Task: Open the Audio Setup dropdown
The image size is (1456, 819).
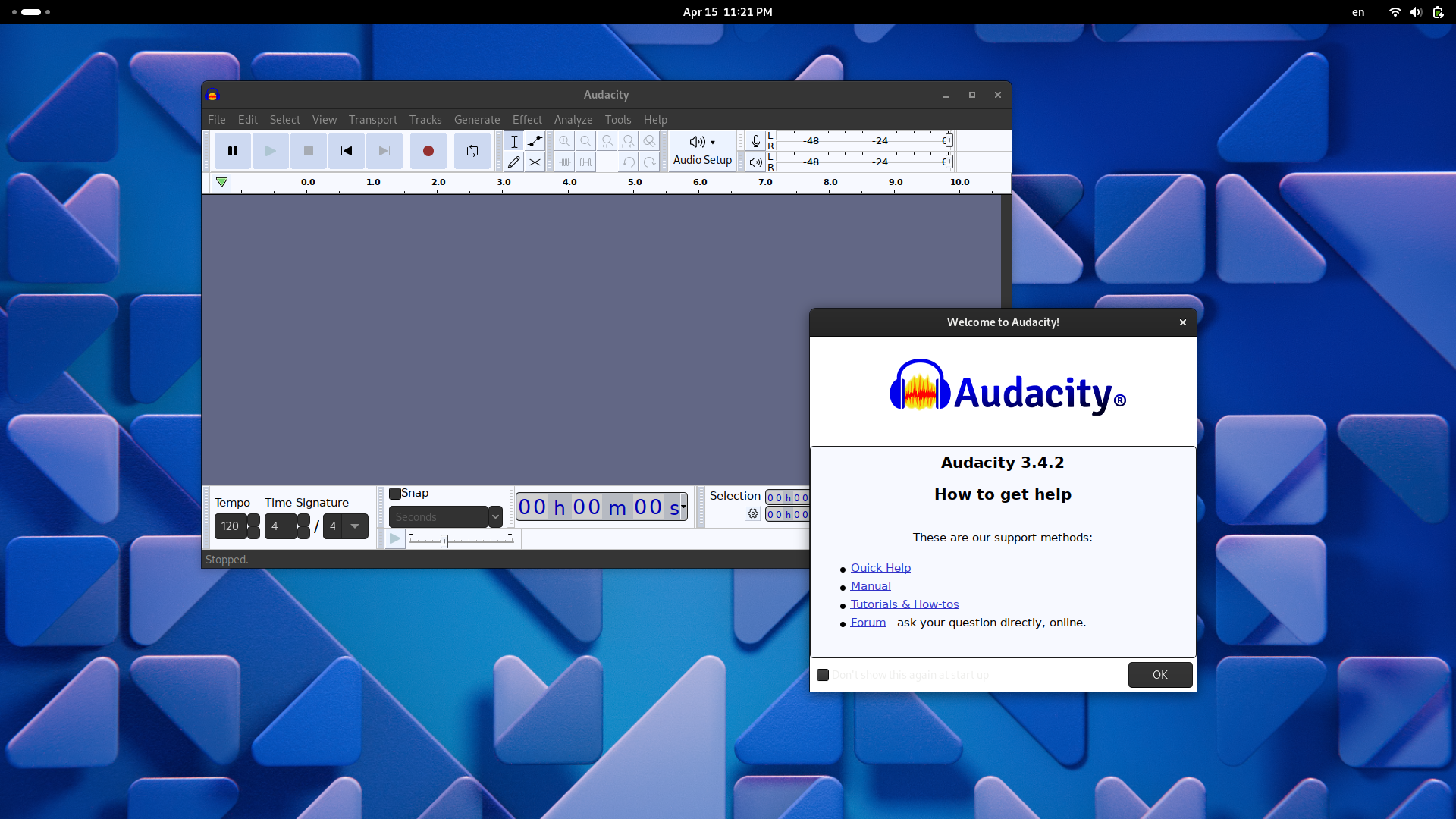Action: 702,151
